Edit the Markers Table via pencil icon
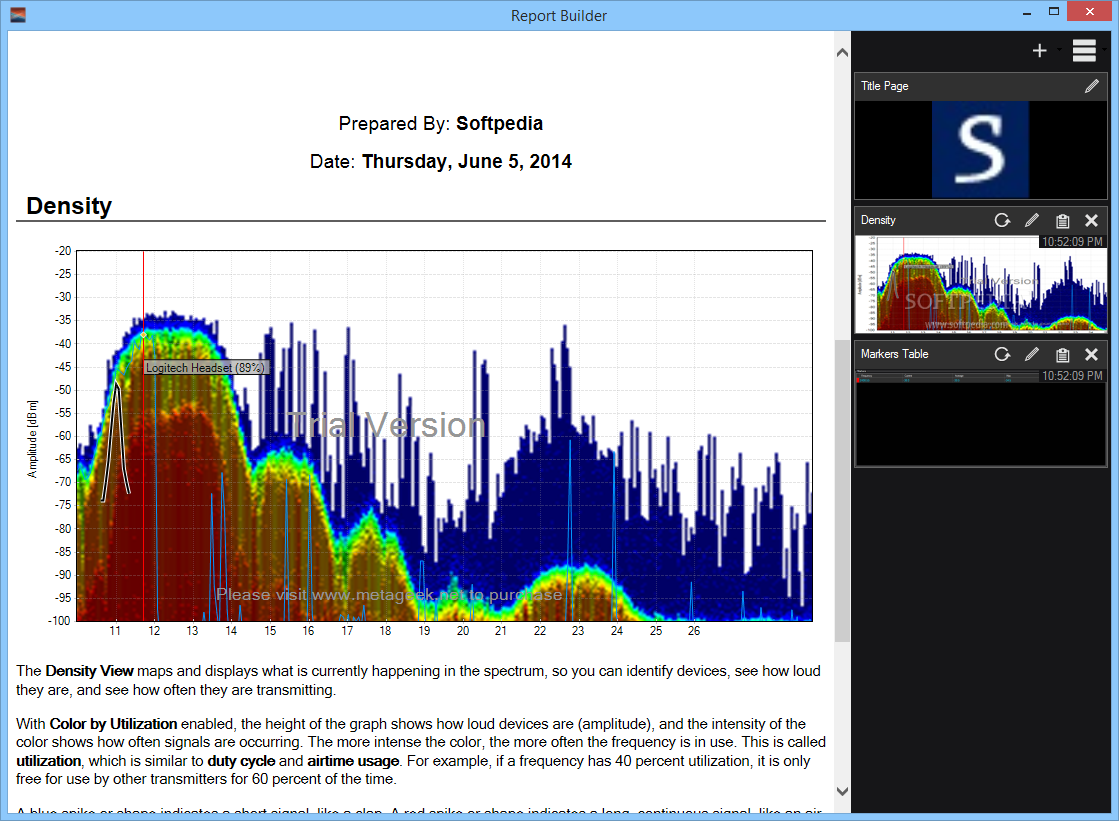 point(1032,354)
